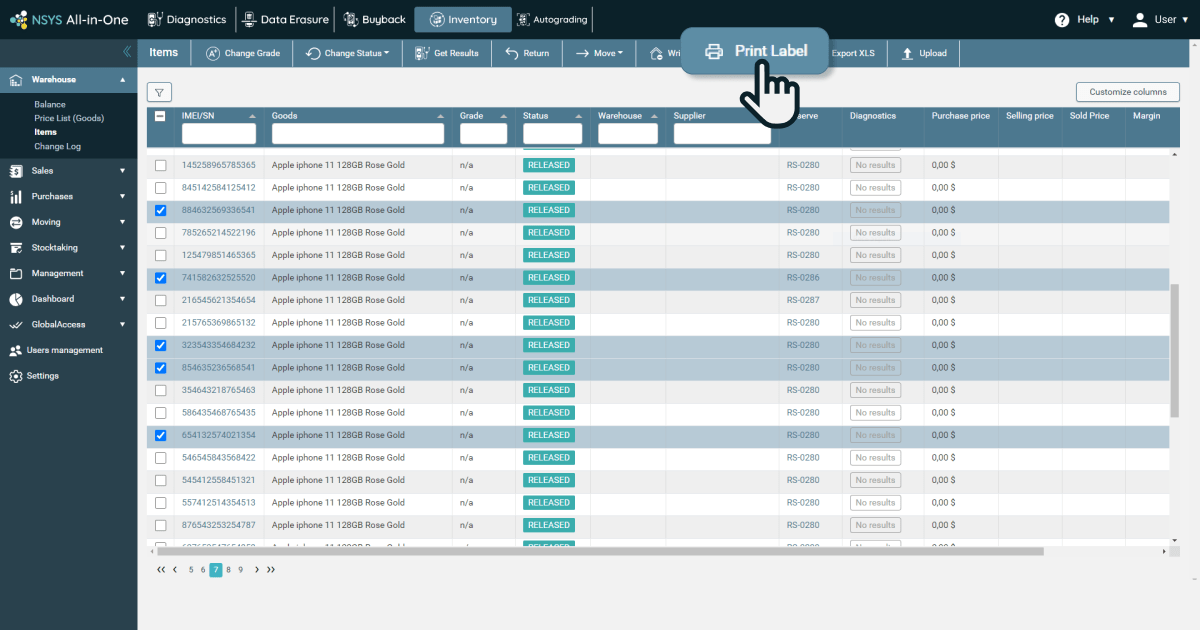This screenshot has height=630, width=1200.
Task: Uncheck the box for IMEI 884632569336541
Action: click(160, 210)
